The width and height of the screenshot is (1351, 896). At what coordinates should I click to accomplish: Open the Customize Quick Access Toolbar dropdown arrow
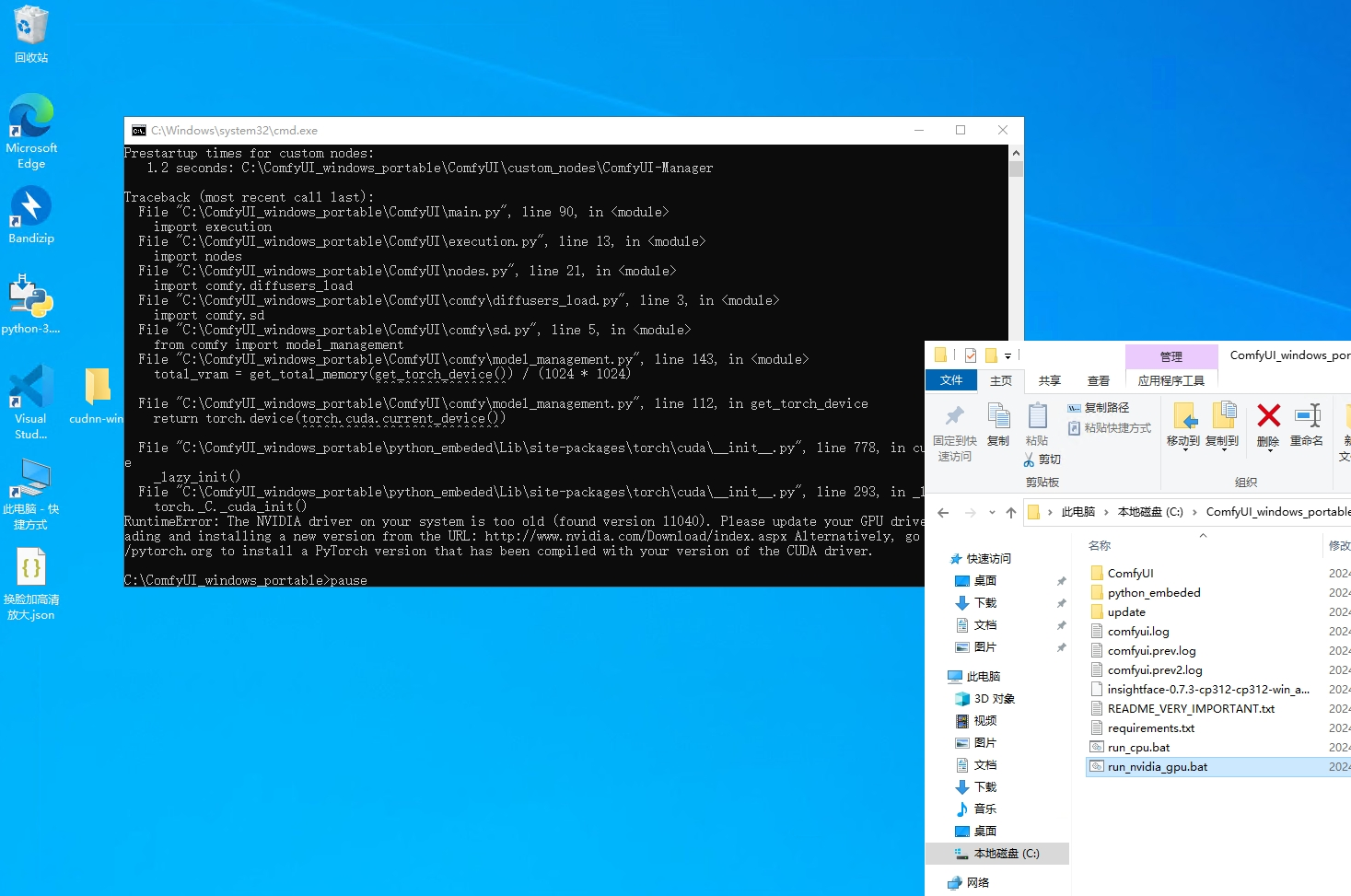click(x=1007, y=356)
